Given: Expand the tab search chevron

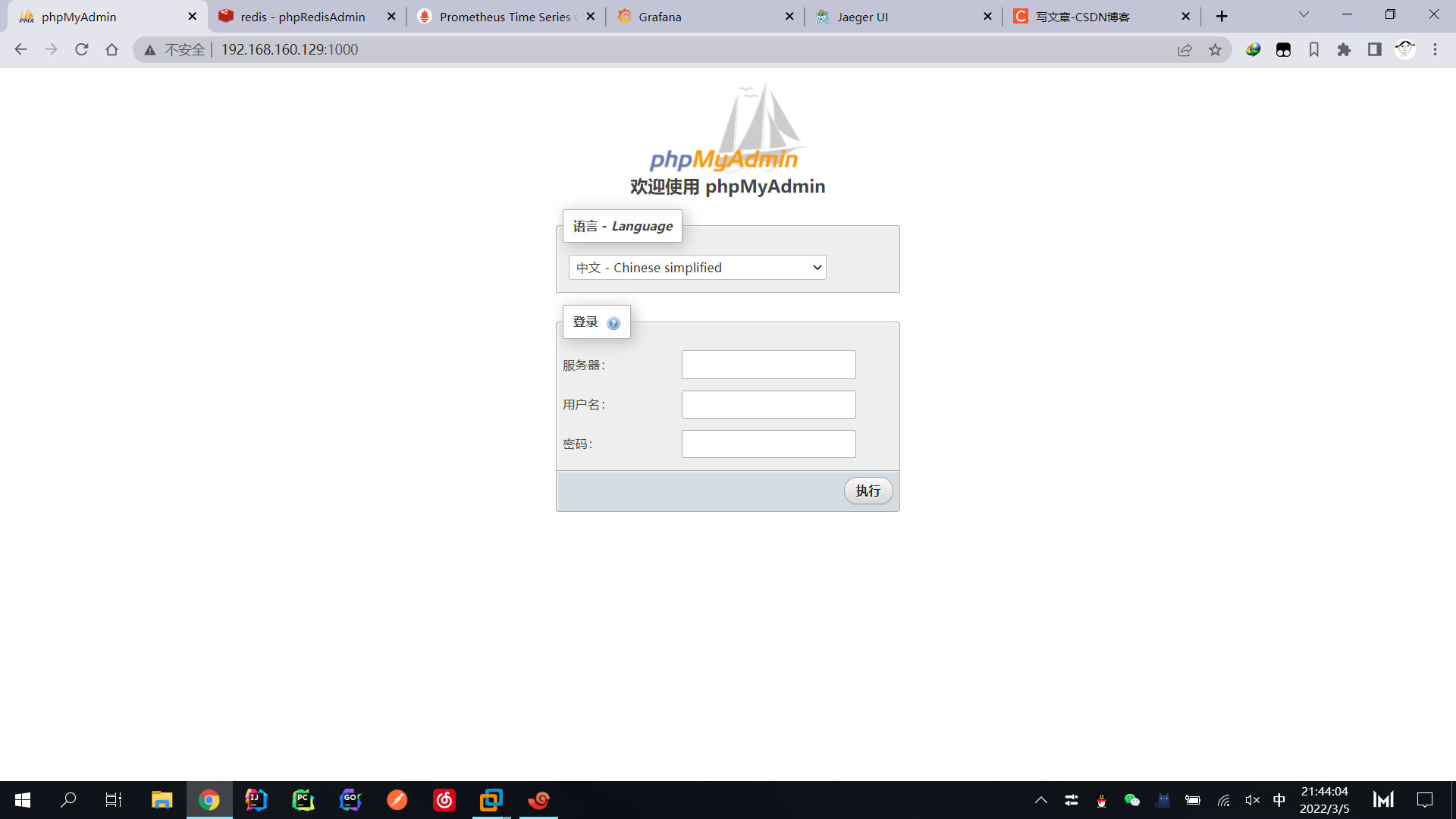Looking at the screenshot, I should pos(1304,15).
